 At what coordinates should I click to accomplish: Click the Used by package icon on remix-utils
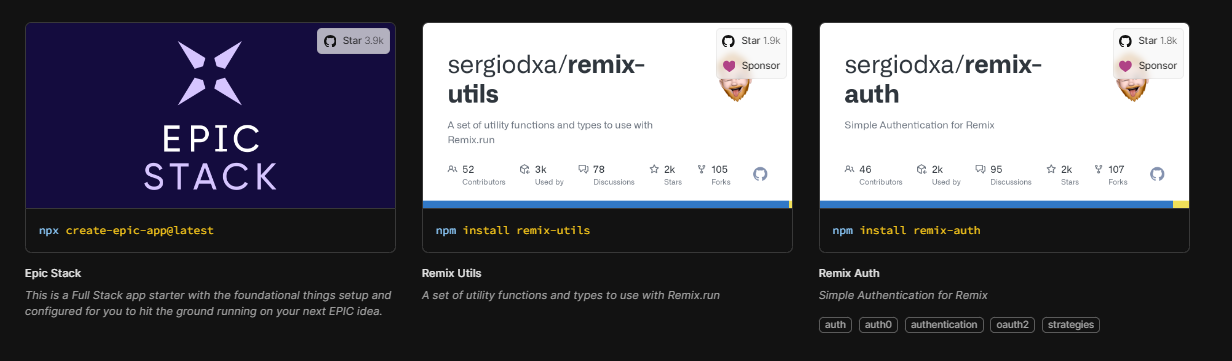click(525, 169)
